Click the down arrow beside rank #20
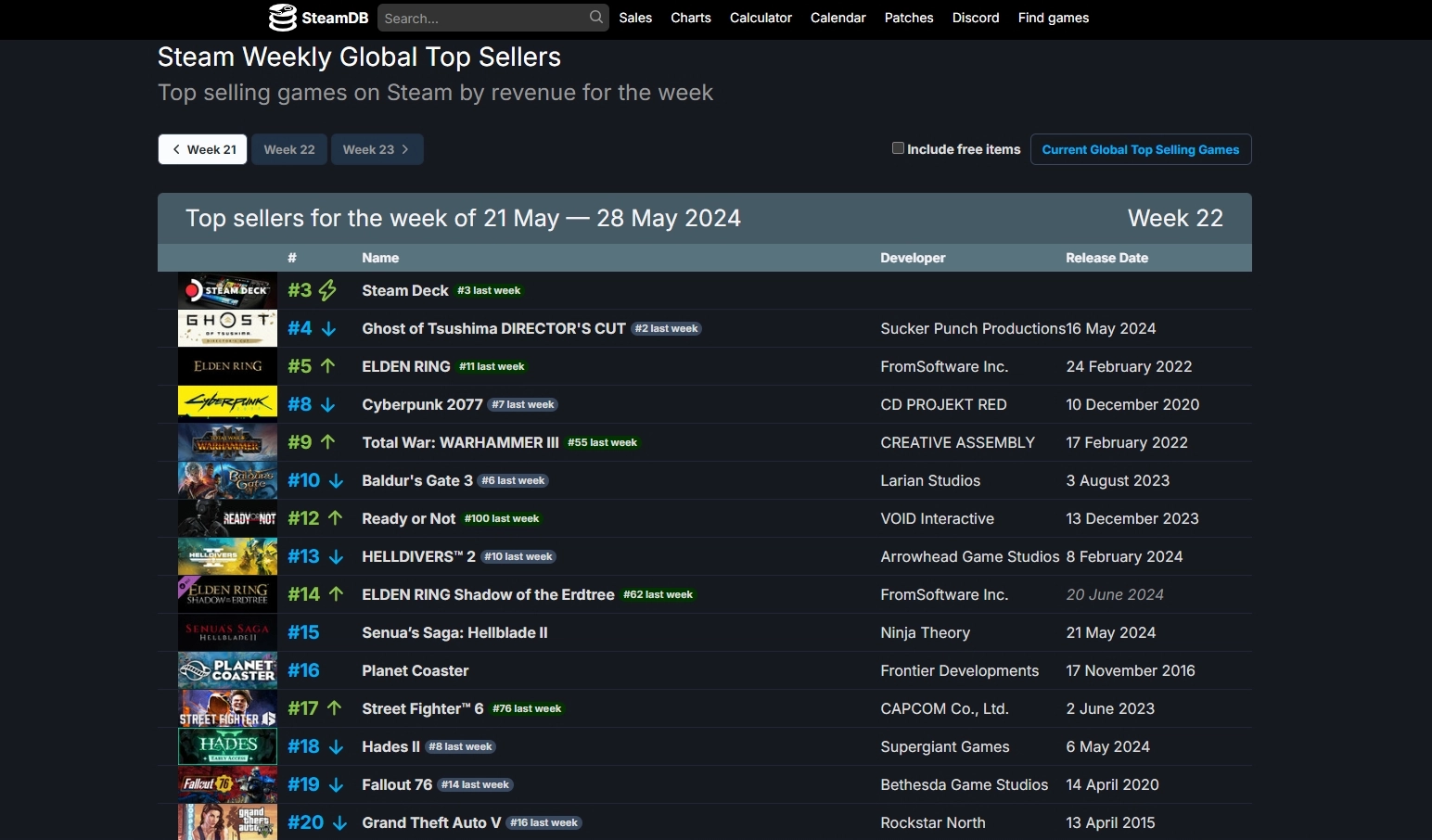The height and width of the screenshot is (840, 1432). 339,822
